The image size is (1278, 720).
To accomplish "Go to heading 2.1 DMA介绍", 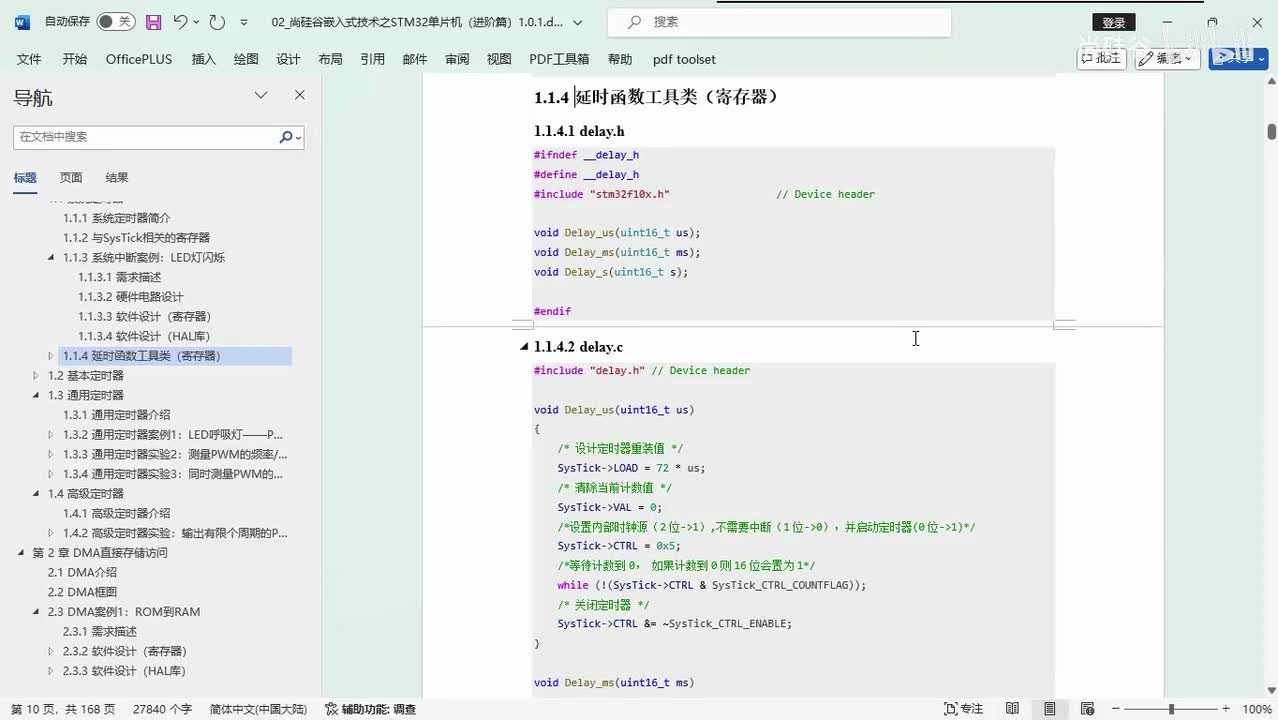I will pyautogui.click(x=82, y=572).
